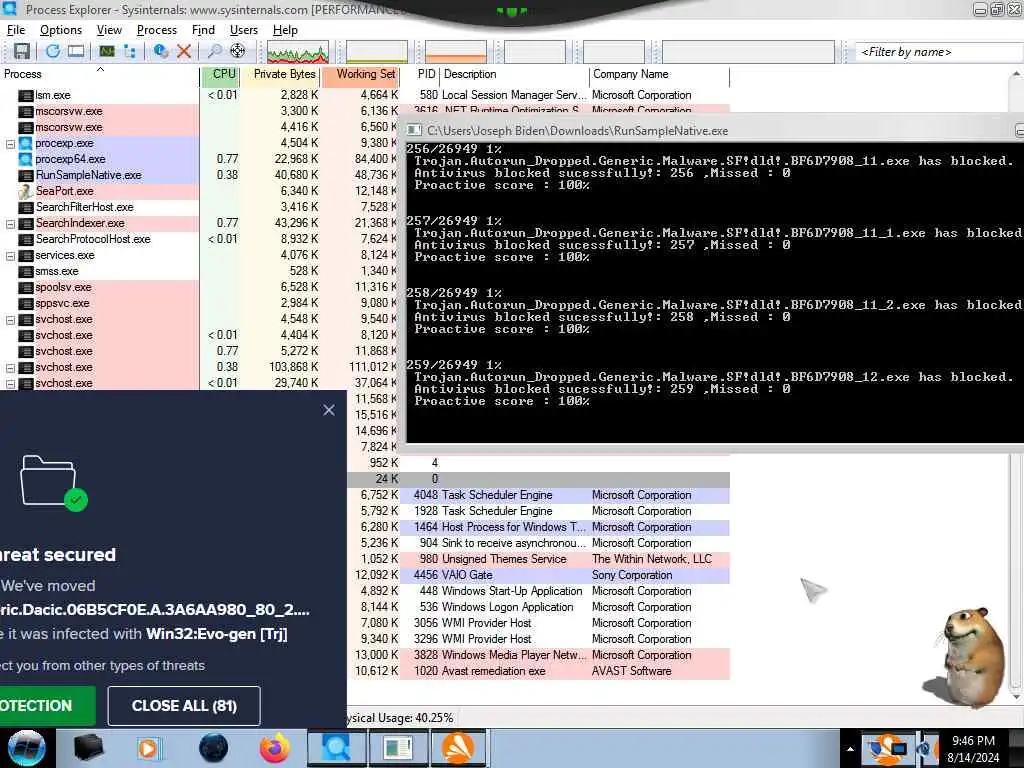Screen dimensions: 1024x768
Task: Click the Filter by name field
Action: point(939,52)
